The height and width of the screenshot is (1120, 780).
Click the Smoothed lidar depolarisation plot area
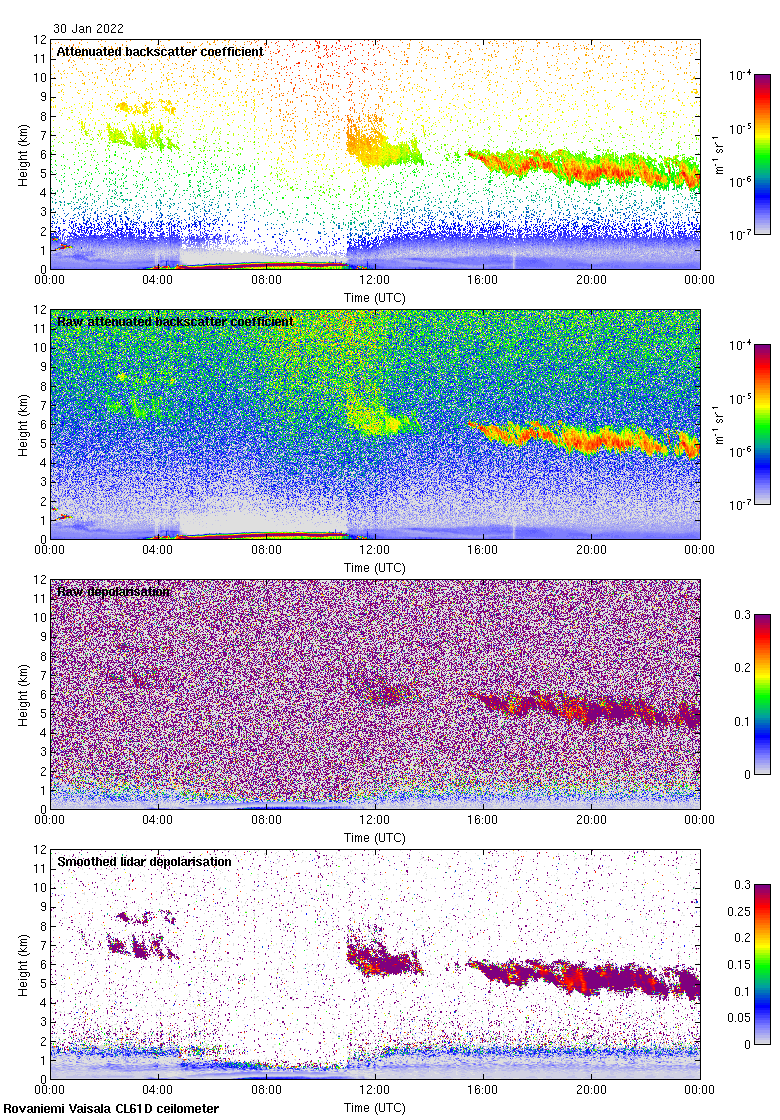[x=374, y=964]
